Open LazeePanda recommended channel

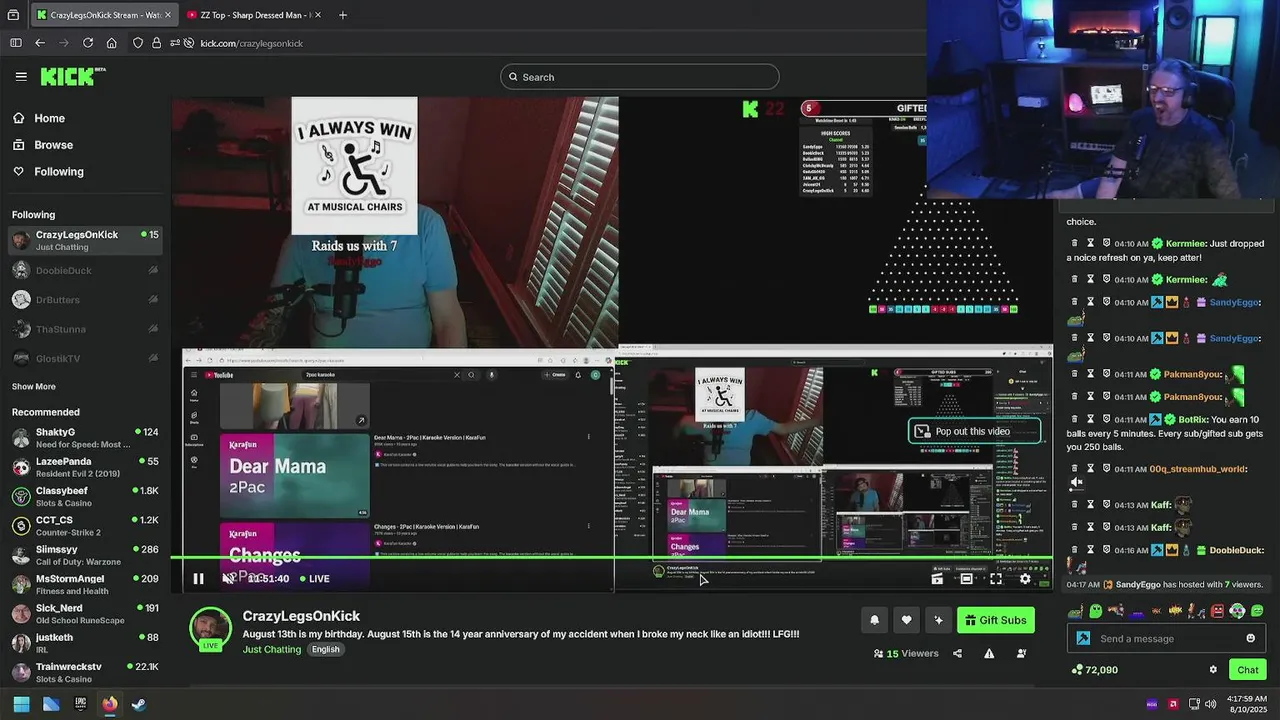(85, 467)
